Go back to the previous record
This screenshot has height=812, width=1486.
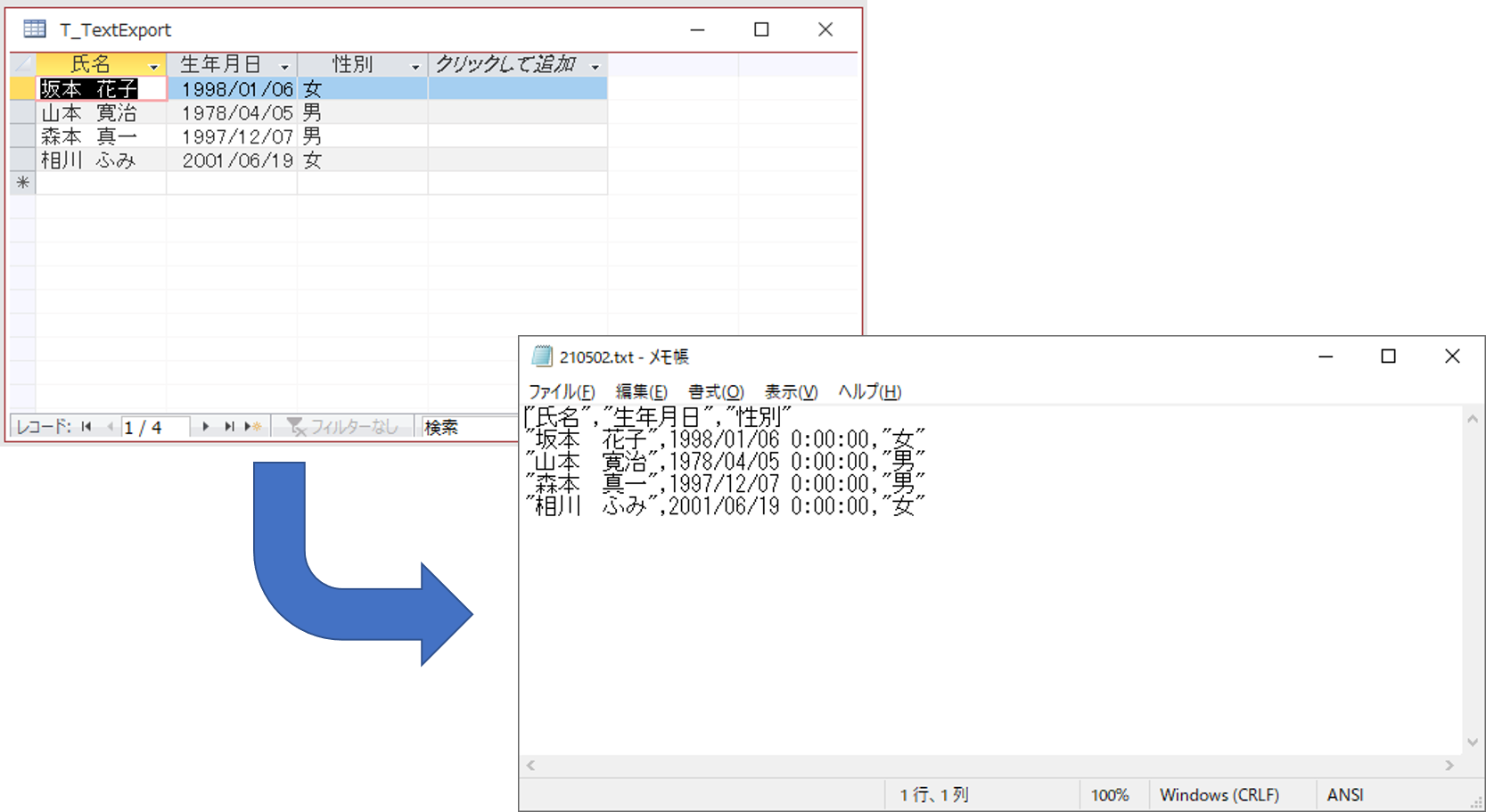[x=111, y=426]
